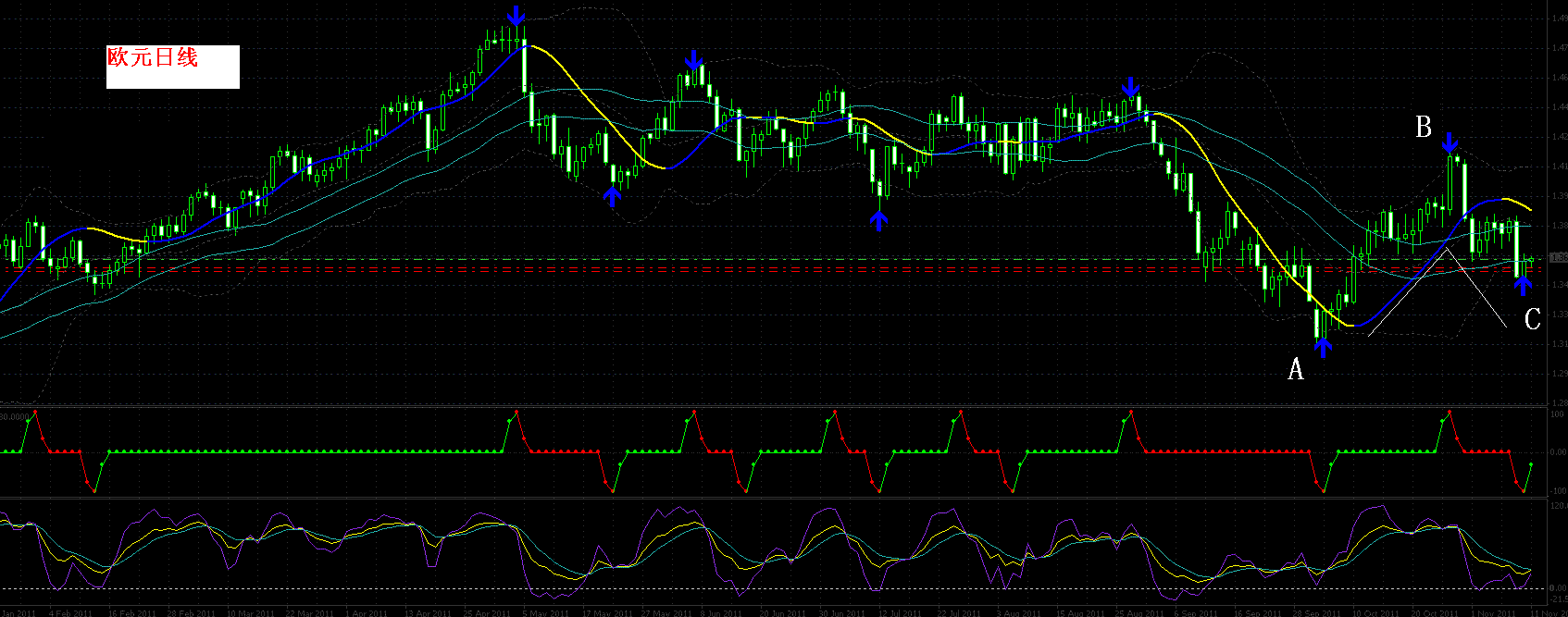The height and width of the screenshot is (617, 1568).
Task: Click the 1.44 level on the price scale
Action: (1558, 107)
